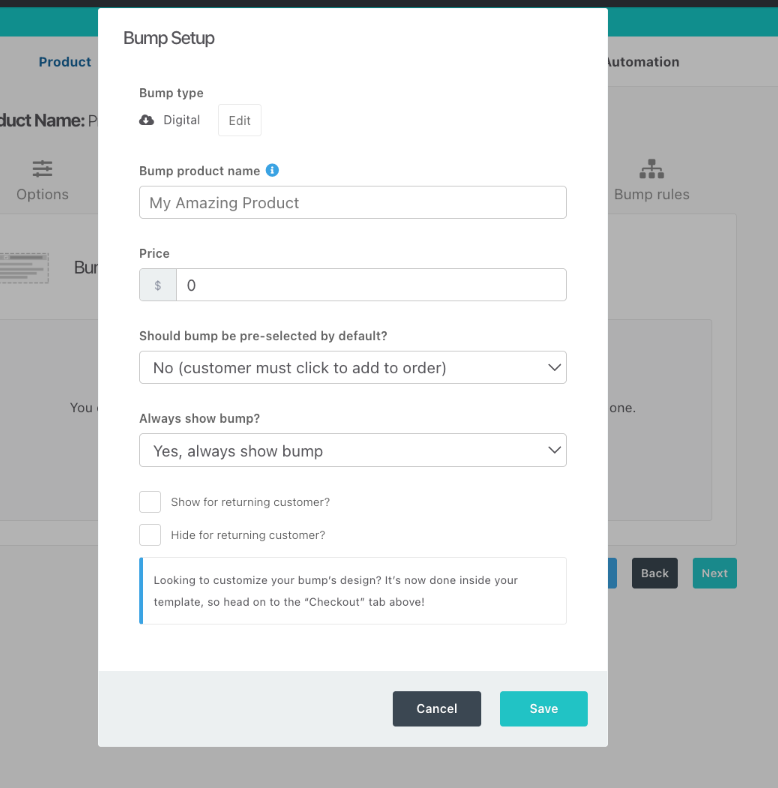Image resolution: width=778 pixels, height=788 pixels.
Task: Click the Options sliders icon
Action: (x=42, y=168)
